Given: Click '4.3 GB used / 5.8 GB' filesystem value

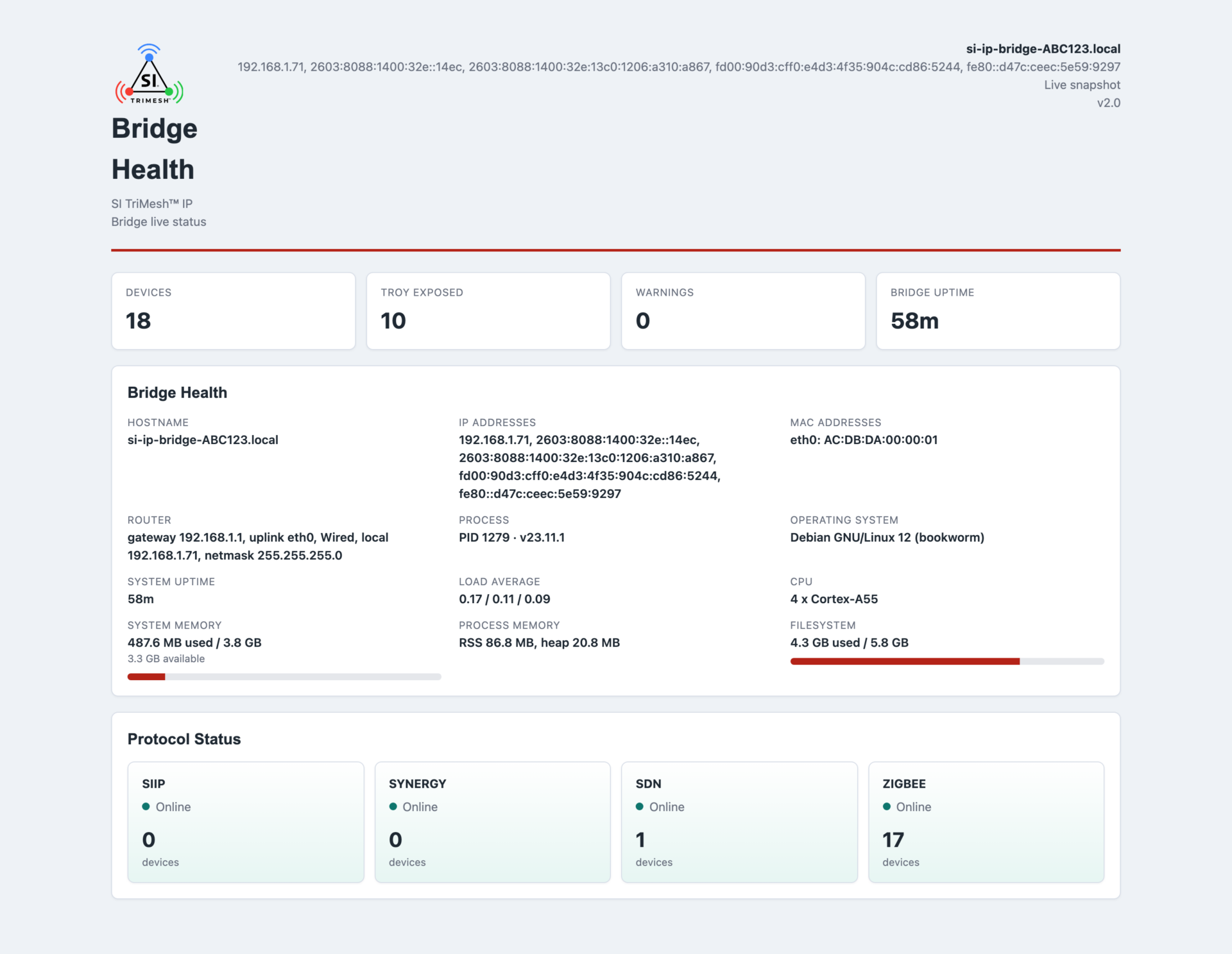Looking at the screenshot, I should [x=849, y=643].
